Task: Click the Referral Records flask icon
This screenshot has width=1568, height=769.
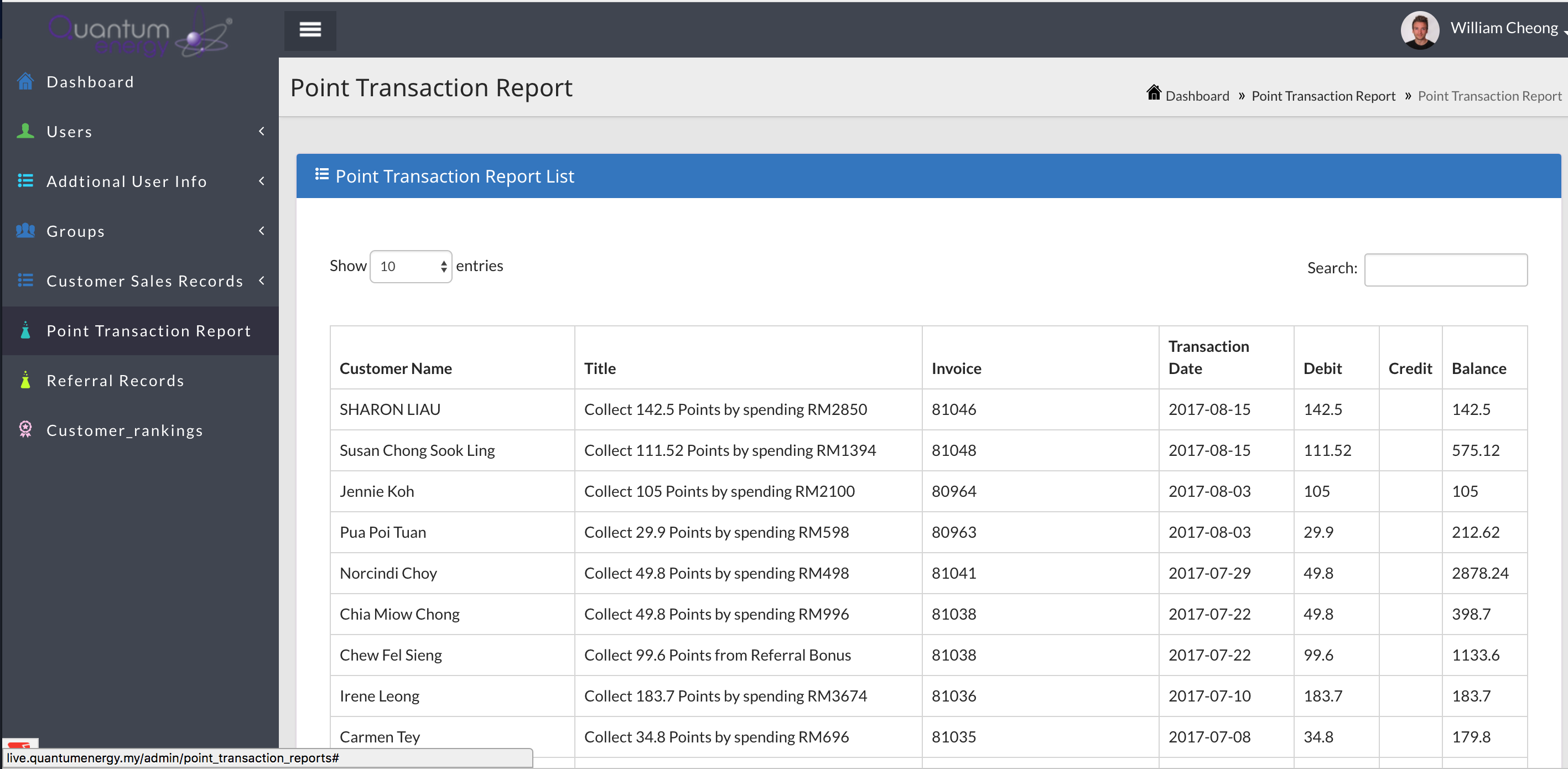Action: click(25, 380)
